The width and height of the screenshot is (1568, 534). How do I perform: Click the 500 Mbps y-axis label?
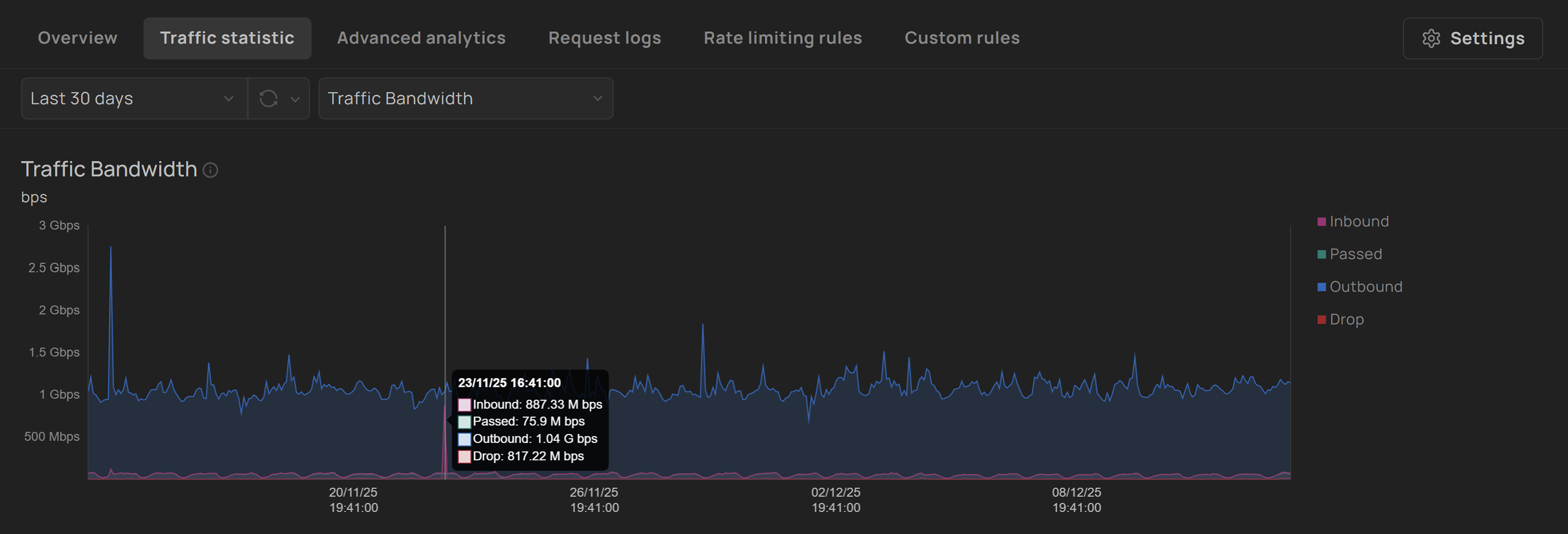tap(52, 437)
